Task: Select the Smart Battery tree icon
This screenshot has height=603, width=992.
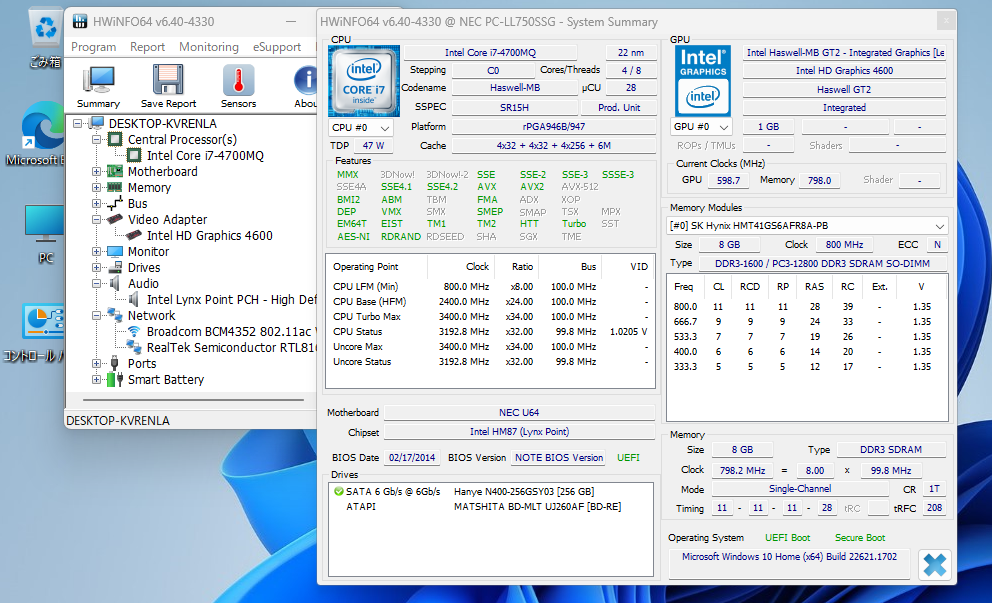Action: tap(115, 379)
